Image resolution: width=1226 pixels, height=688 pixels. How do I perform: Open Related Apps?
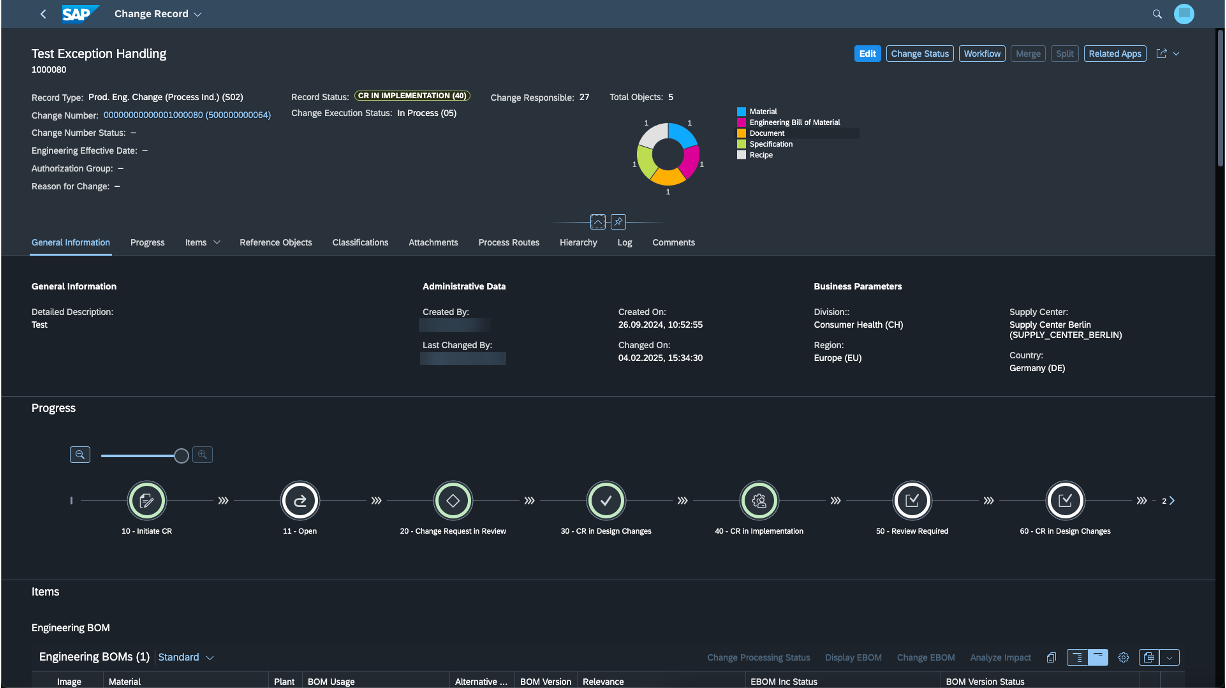point(1115,54)
